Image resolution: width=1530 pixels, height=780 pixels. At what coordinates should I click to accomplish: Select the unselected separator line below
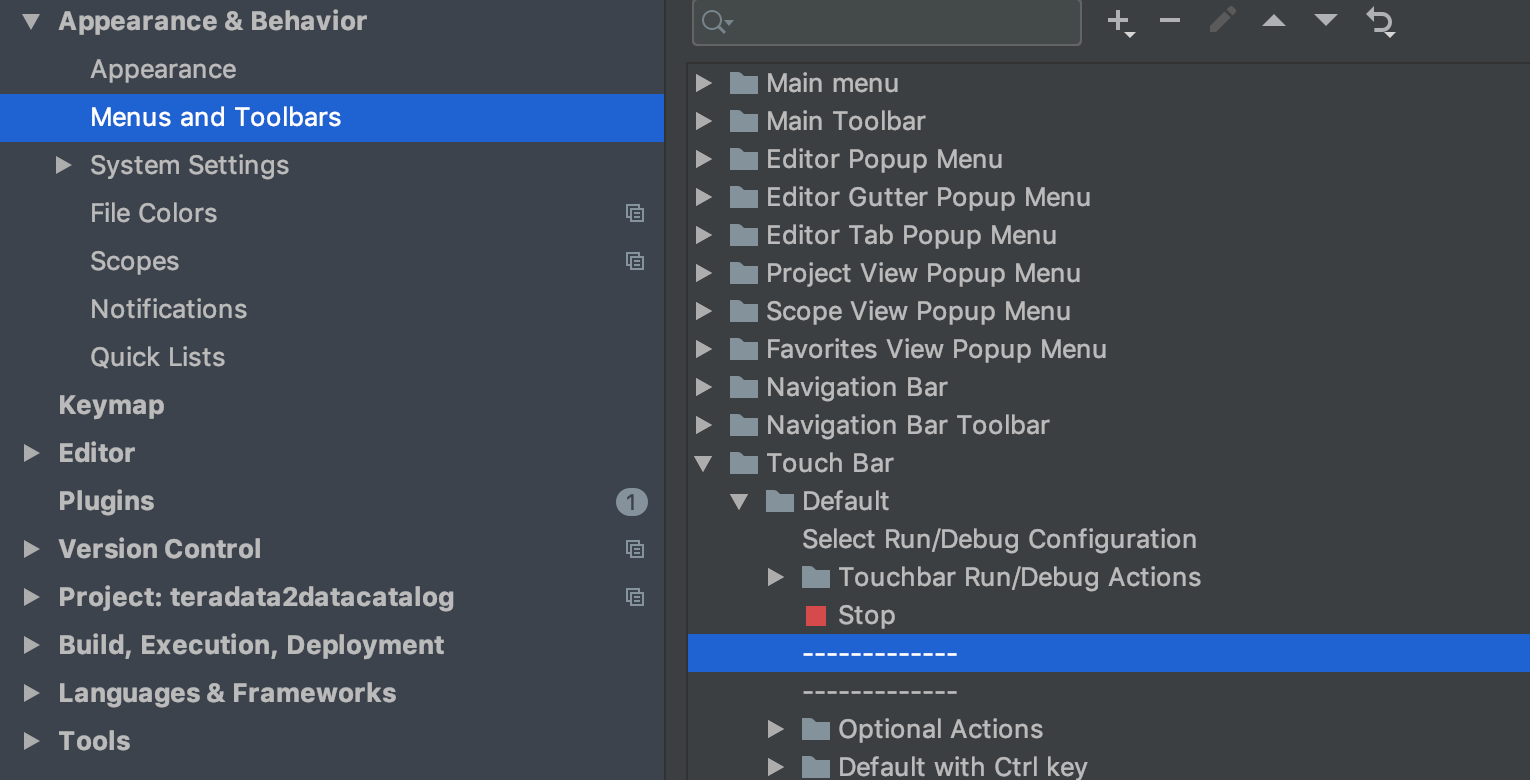coord(880,691)
